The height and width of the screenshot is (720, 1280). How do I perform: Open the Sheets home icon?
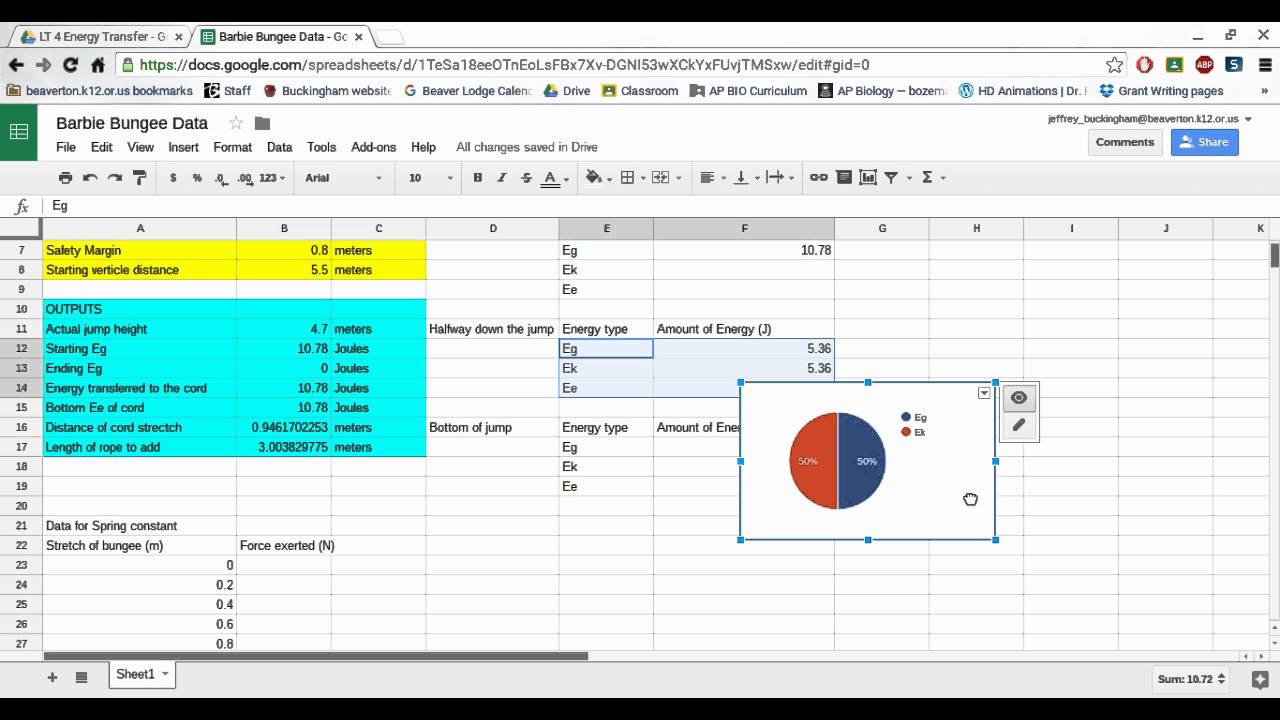click(x=18, y=131)
